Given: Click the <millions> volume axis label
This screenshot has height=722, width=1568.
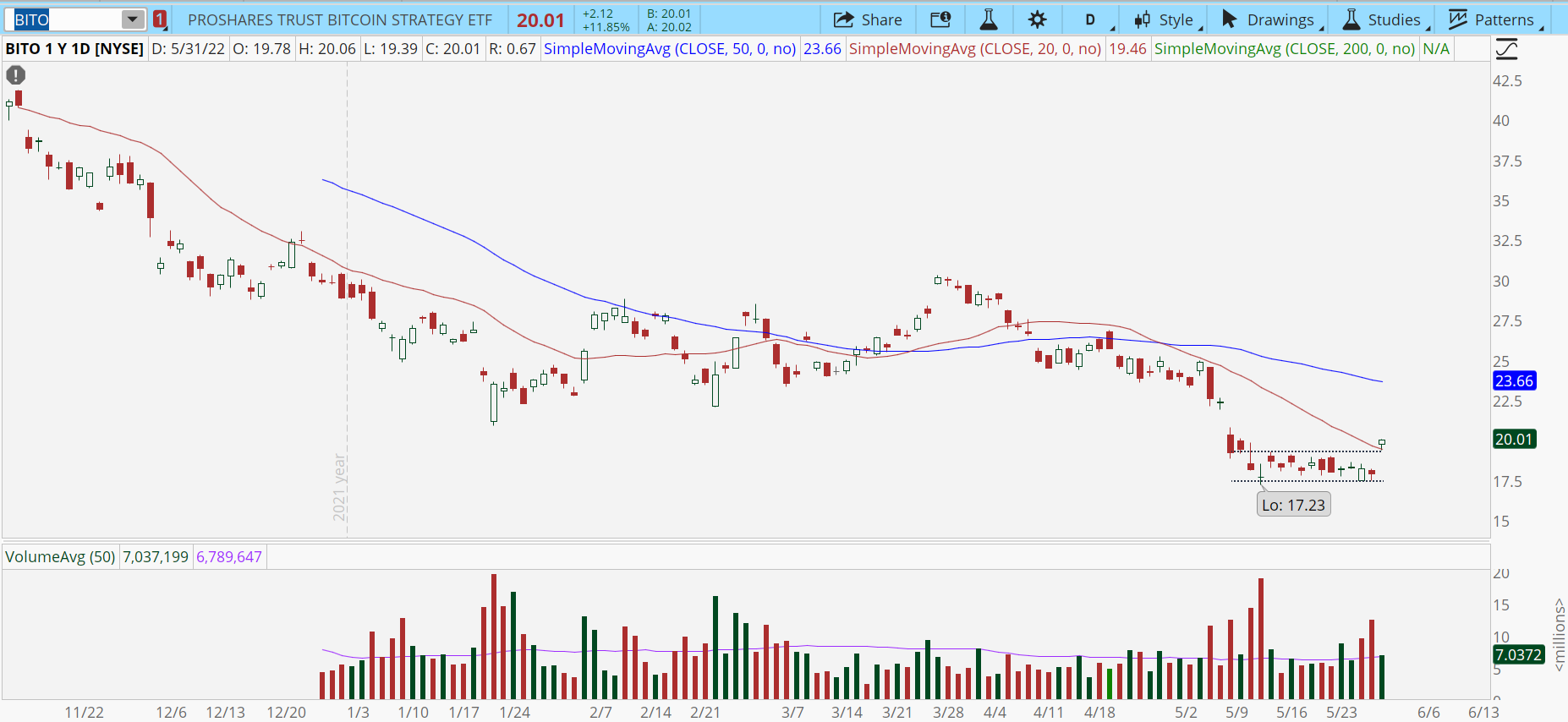Looking at the screenshot, I should [1559, 635].
